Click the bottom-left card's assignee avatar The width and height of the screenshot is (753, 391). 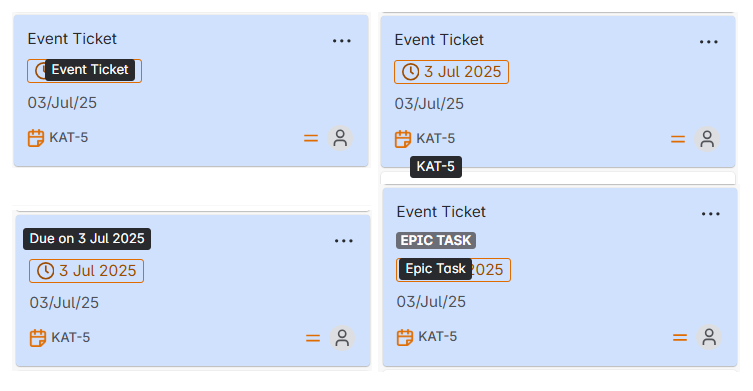342,338
